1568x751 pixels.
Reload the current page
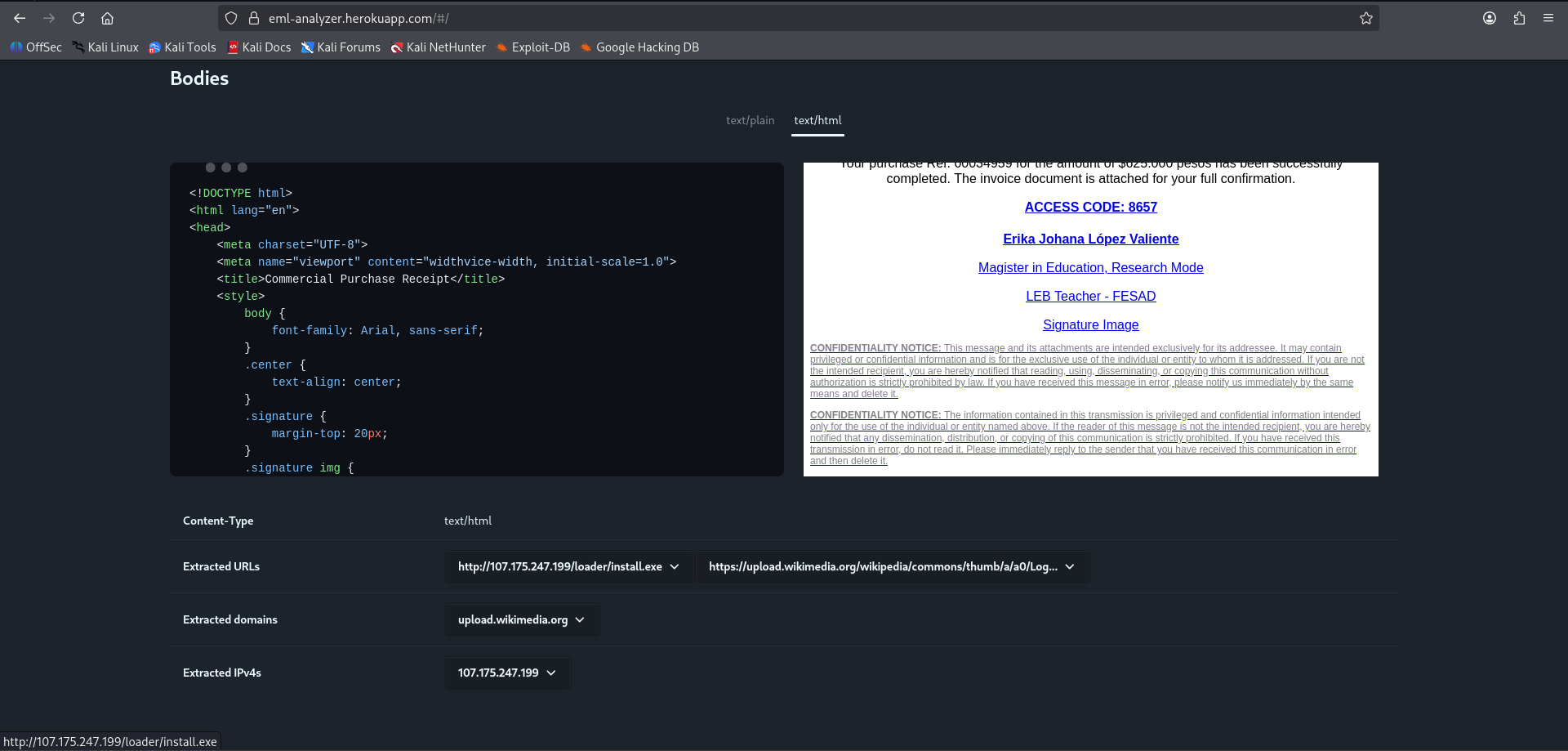pyautogui.click(x=78, y=18)
